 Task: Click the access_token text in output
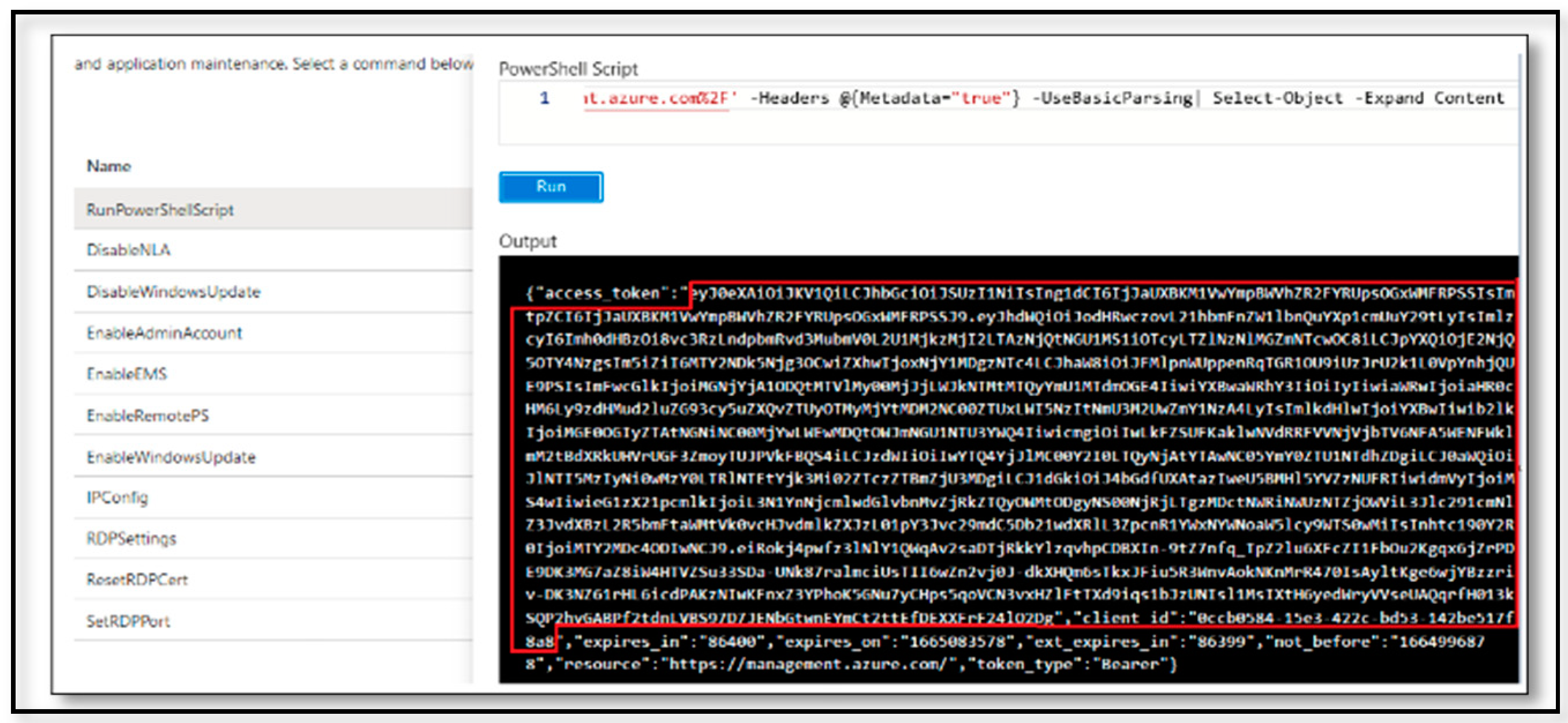(602, 293)
